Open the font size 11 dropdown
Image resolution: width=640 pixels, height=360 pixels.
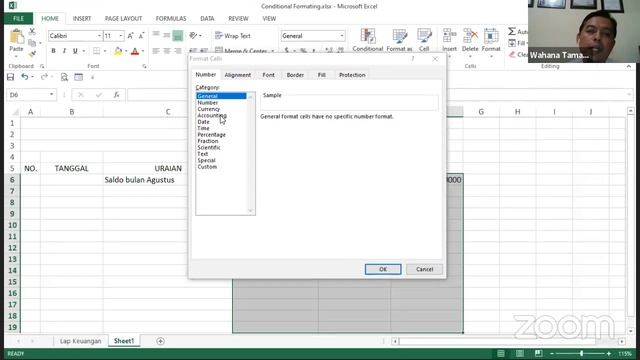click(x=121, y=36)
